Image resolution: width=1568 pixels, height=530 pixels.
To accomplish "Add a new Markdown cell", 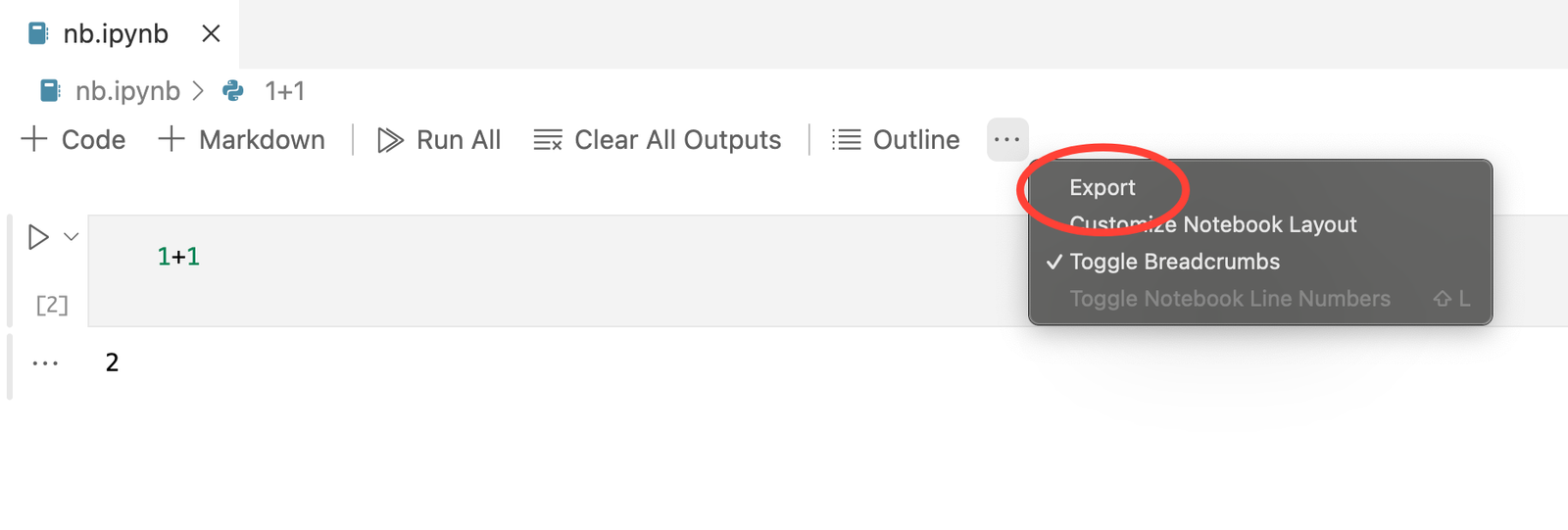I will click(x=241, y=140).
